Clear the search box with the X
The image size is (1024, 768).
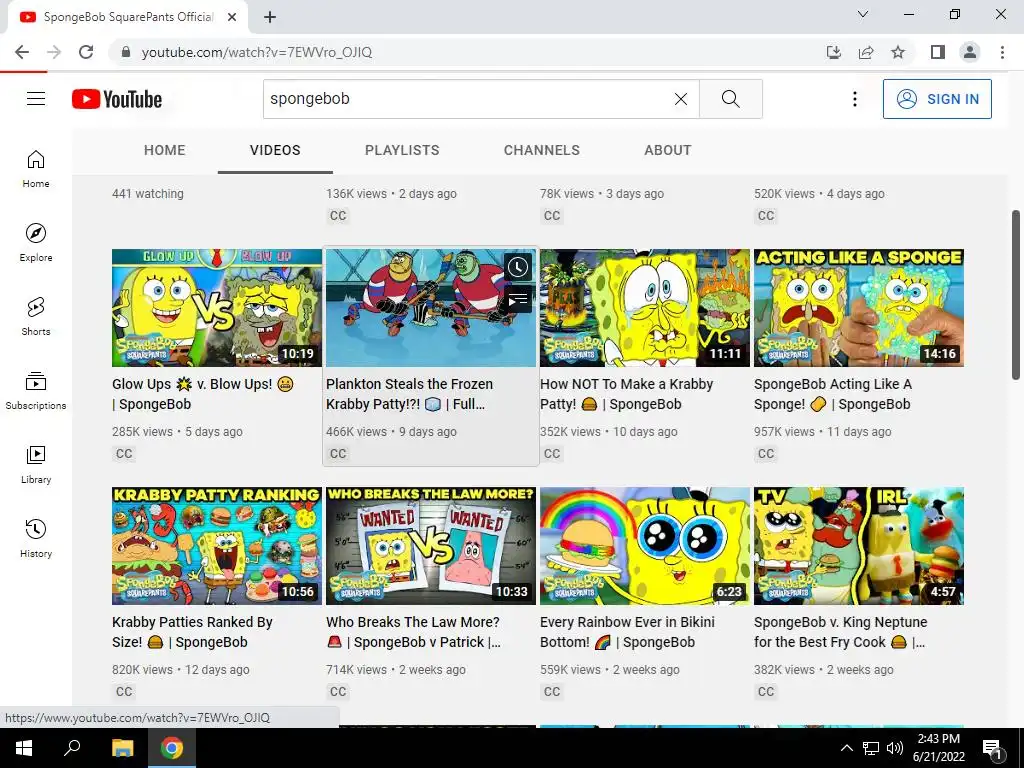tap(680, 99)
